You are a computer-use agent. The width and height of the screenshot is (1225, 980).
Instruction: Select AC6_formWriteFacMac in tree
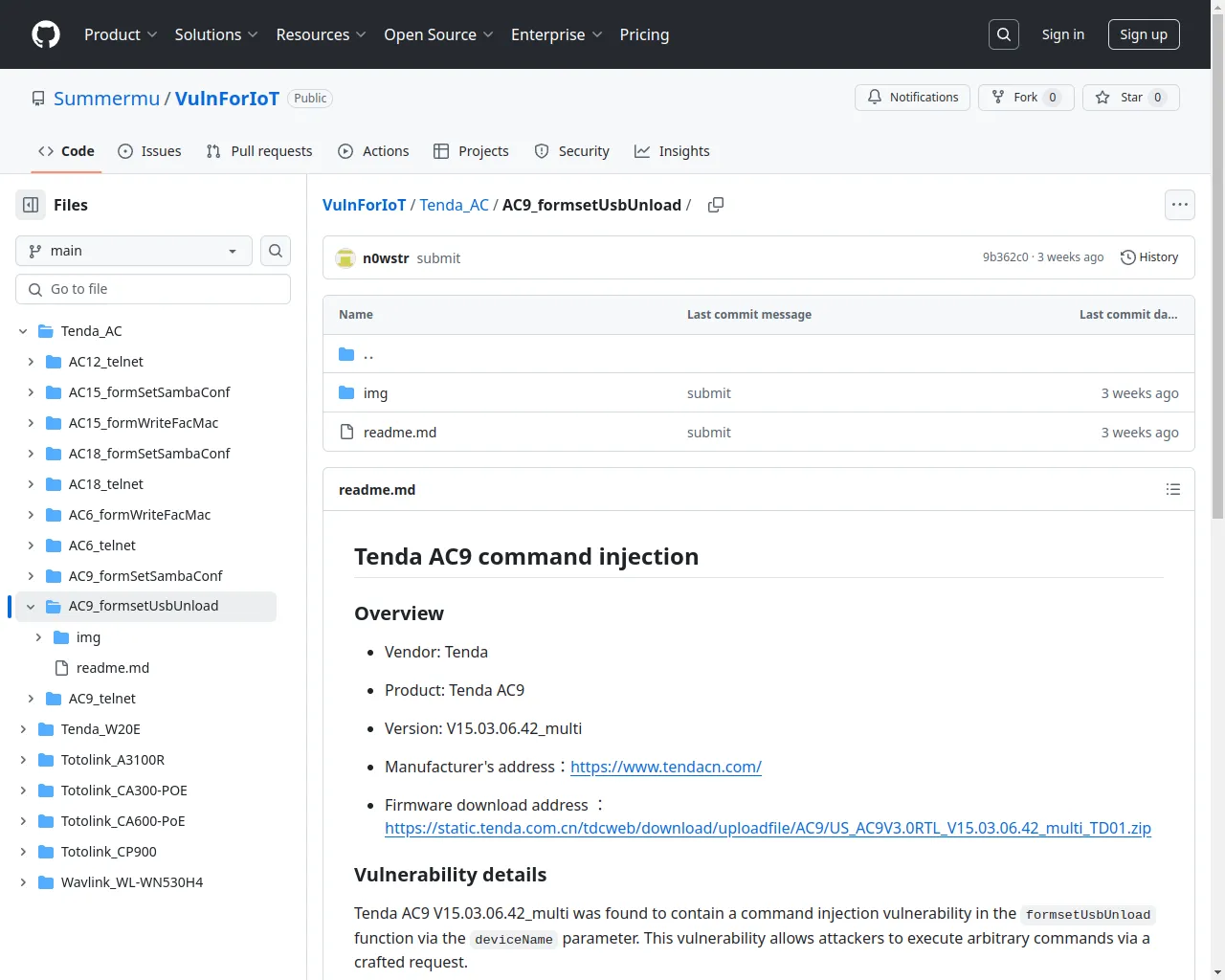(x=140, y=515)
